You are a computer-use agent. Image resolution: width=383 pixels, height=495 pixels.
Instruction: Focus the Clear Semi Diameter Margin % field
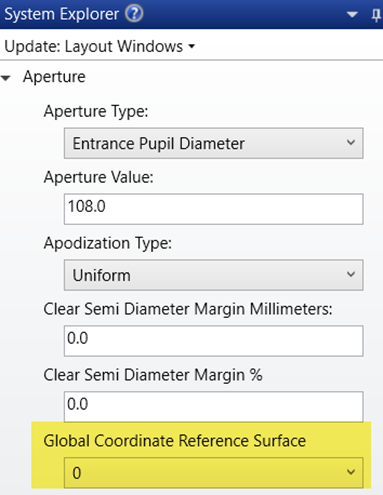[214, 407]
